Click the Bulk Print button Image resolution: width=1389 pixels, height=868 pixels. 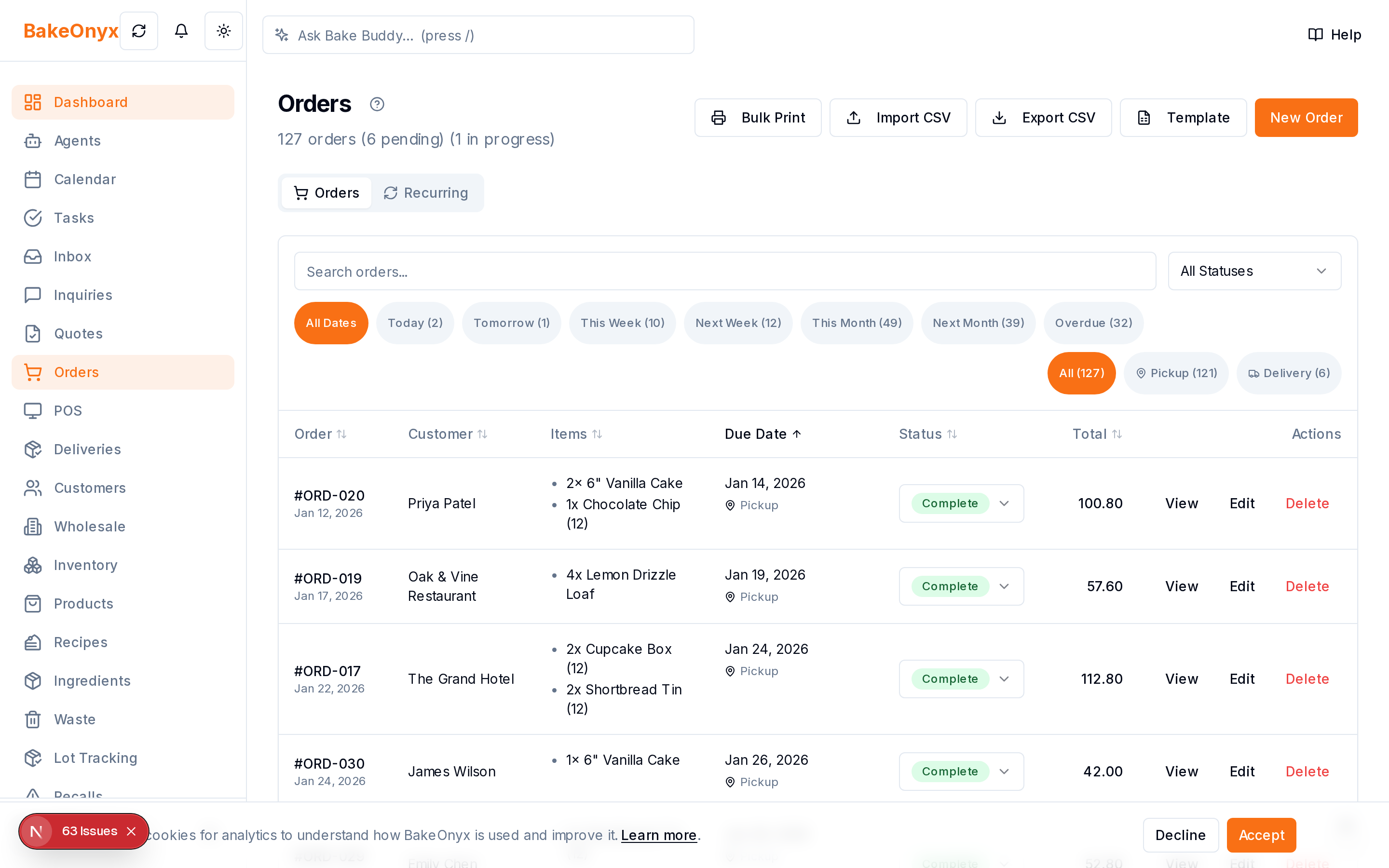(758, 118)
